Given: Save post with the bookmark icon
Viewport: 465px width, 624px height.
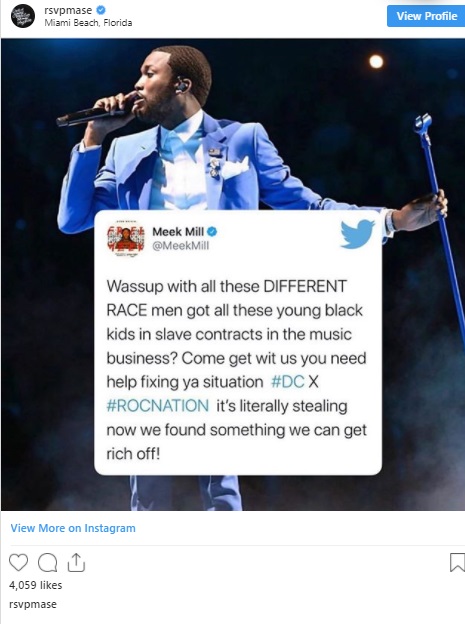Looking at the screenshot, I should click(x=457, y=562).
